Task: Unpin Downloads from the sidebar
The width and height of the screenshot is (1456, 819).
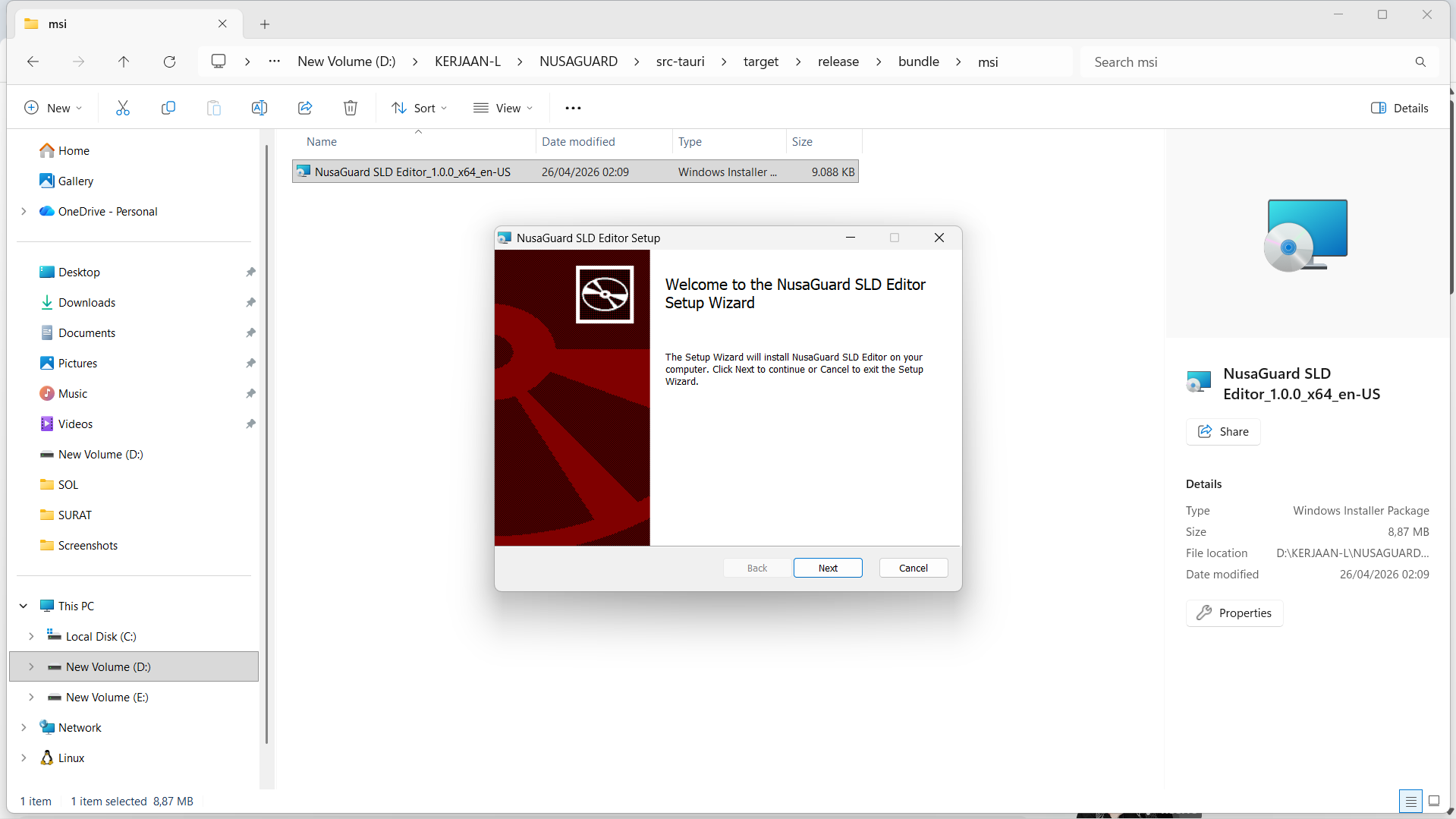Action: click(x=250, y=302)
